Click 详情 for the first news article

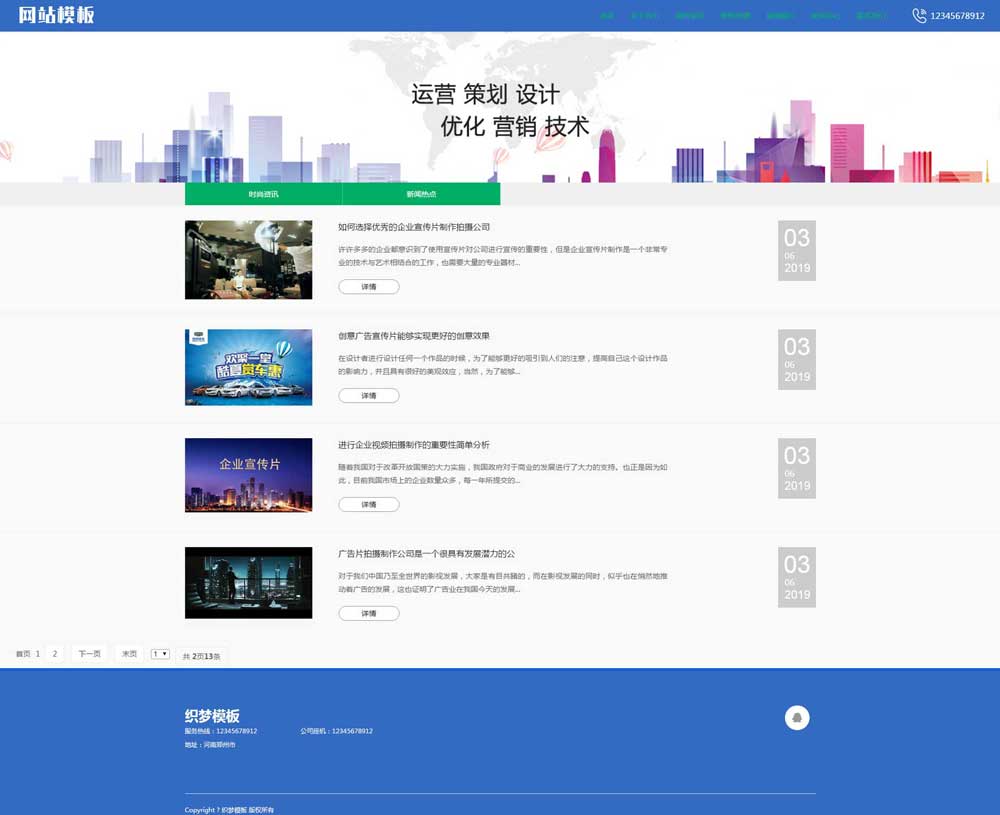click(x=369, y=287)
